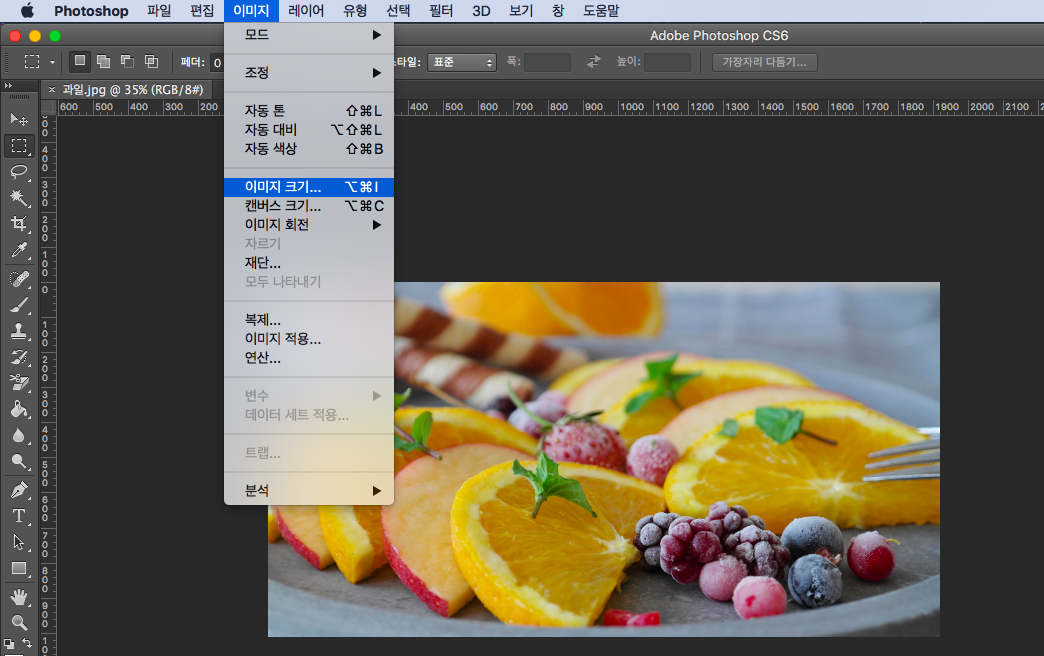This screenshot has height=656, width=1044.
Task: Expand the 조정 submenu
Action: click(x=309, y=73)
